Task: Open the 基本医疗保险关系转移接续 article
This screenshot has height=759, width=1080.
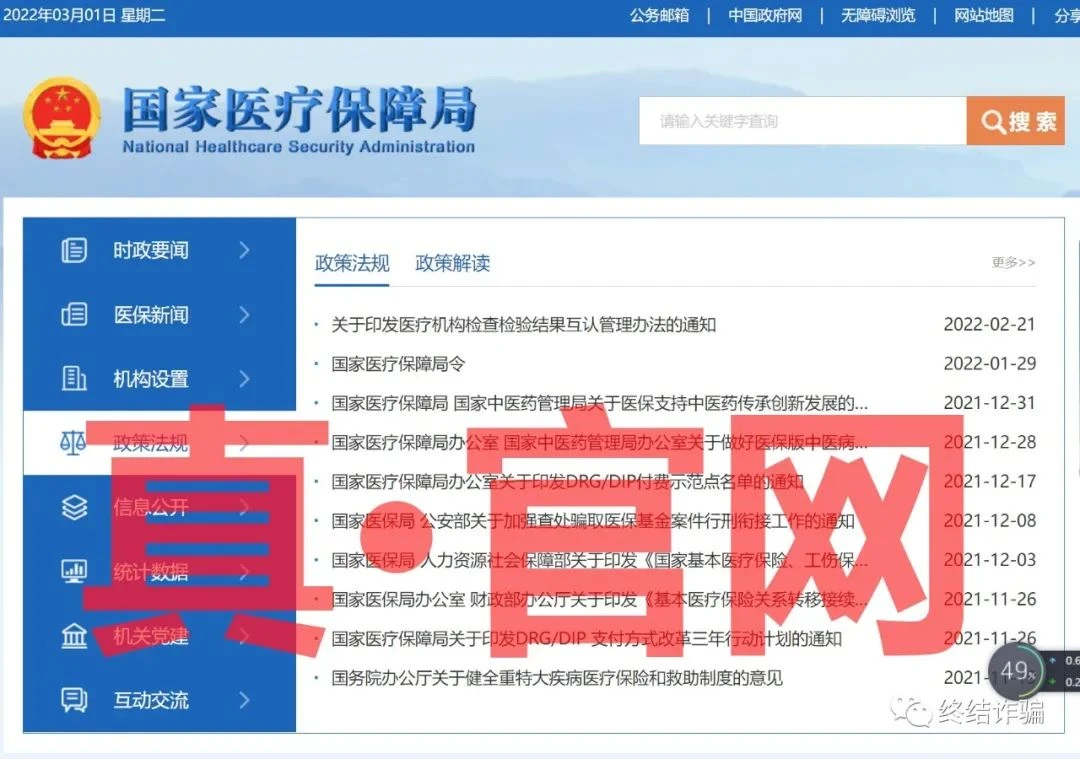Action: 599,599
